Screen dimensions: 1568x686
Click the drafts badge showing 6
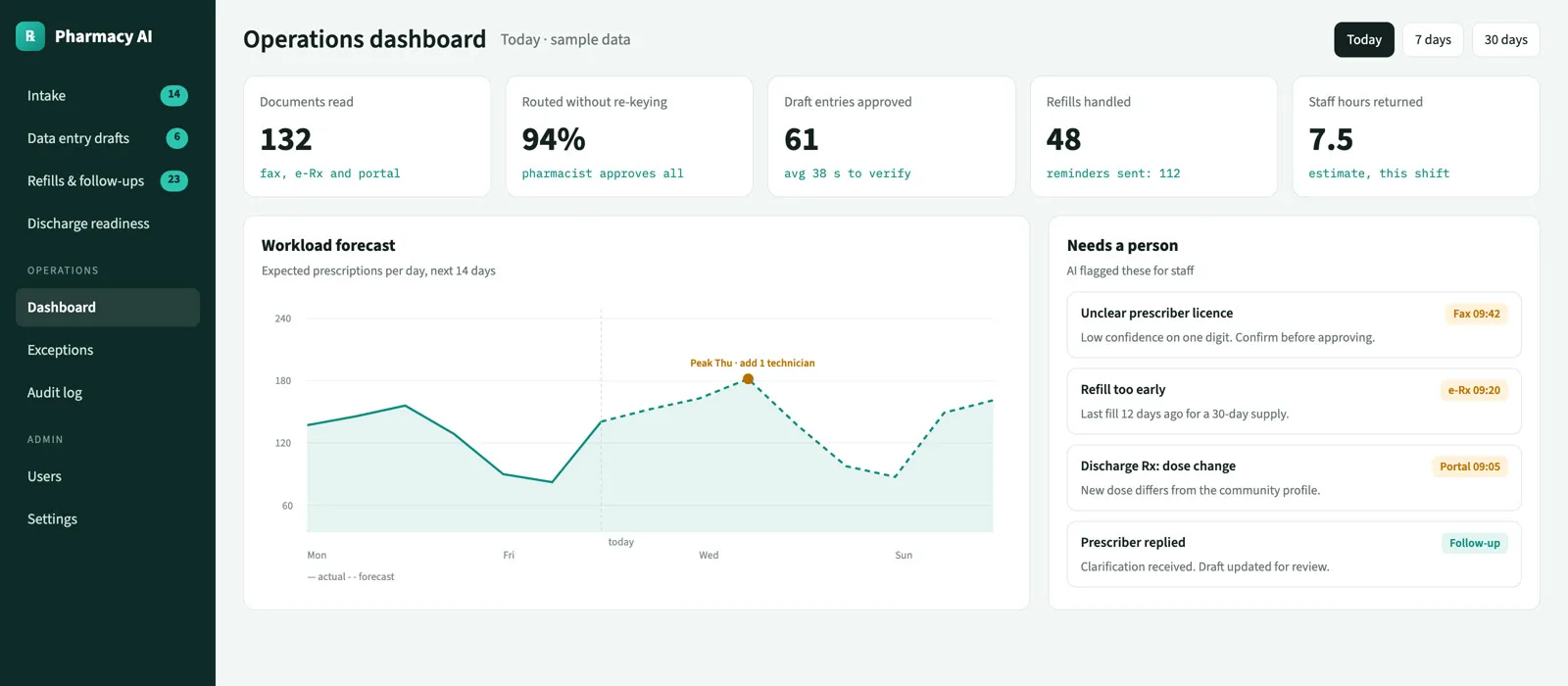click(x=176, y=138)
